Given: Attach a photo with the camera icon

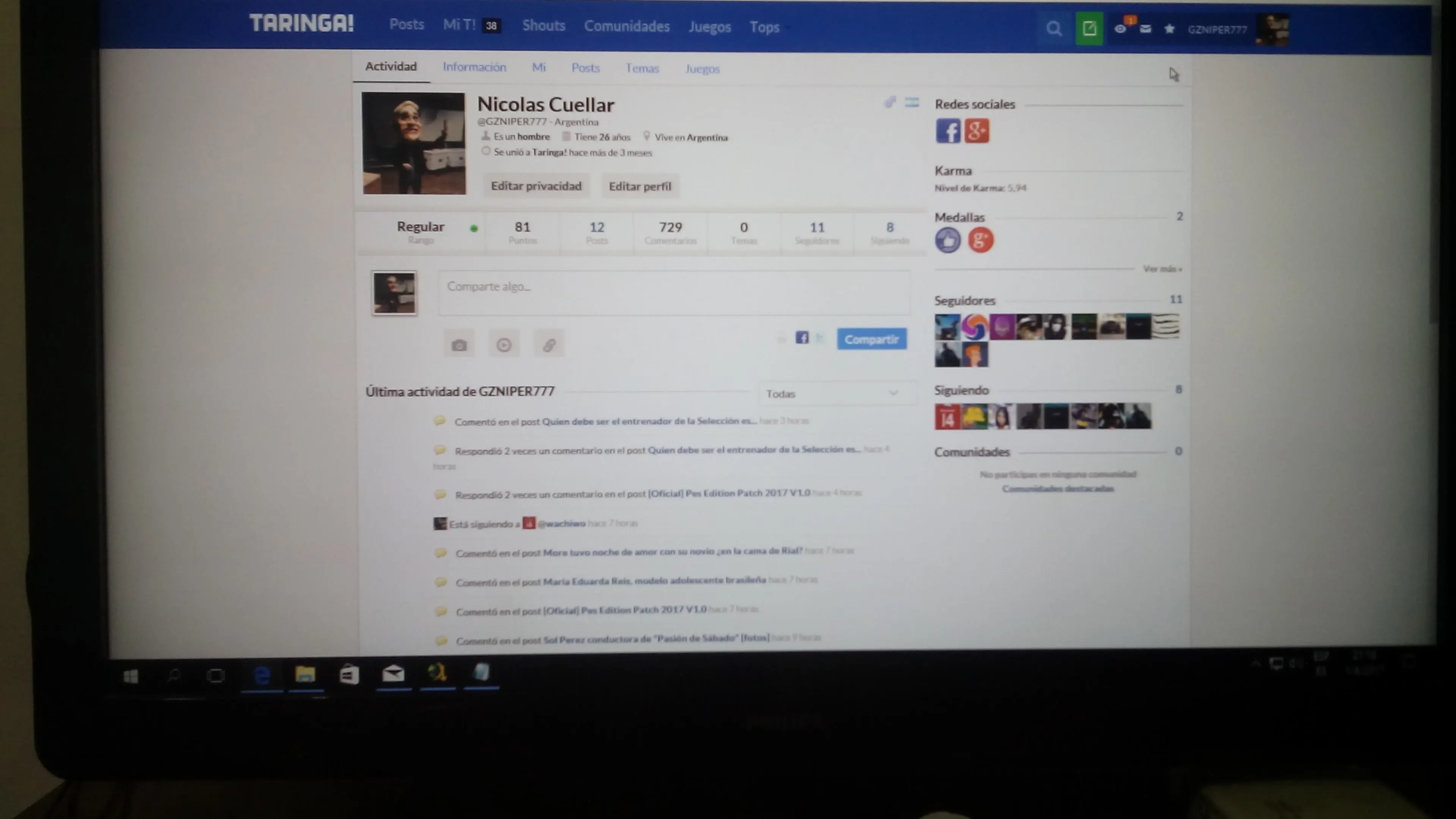Looking at the screenshot, I should [x=459, y=345].
